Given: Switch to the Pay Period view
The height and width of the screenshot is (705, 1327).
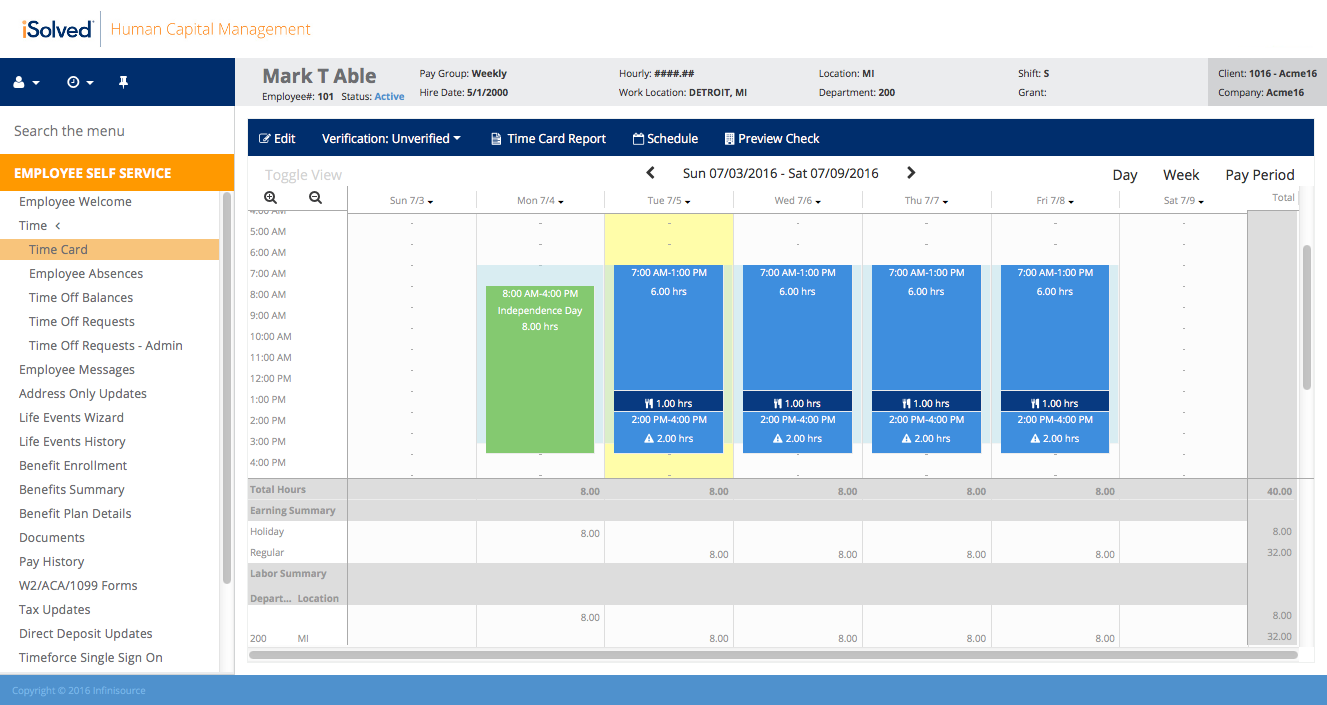Looking at the screenshot, I should (1259, 174).
